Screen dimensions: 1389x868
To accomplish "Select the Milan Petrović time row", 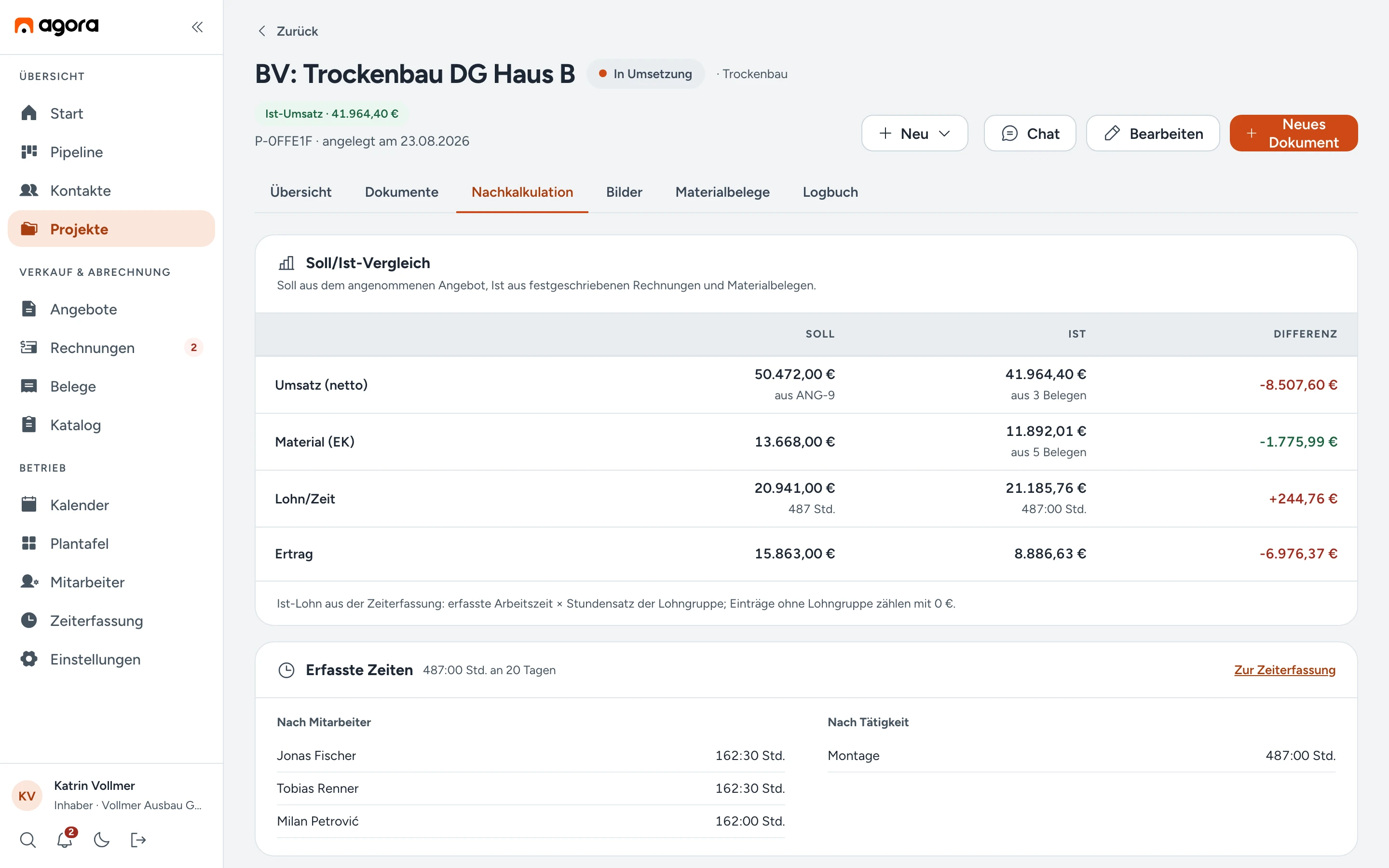I will point(531,821).
